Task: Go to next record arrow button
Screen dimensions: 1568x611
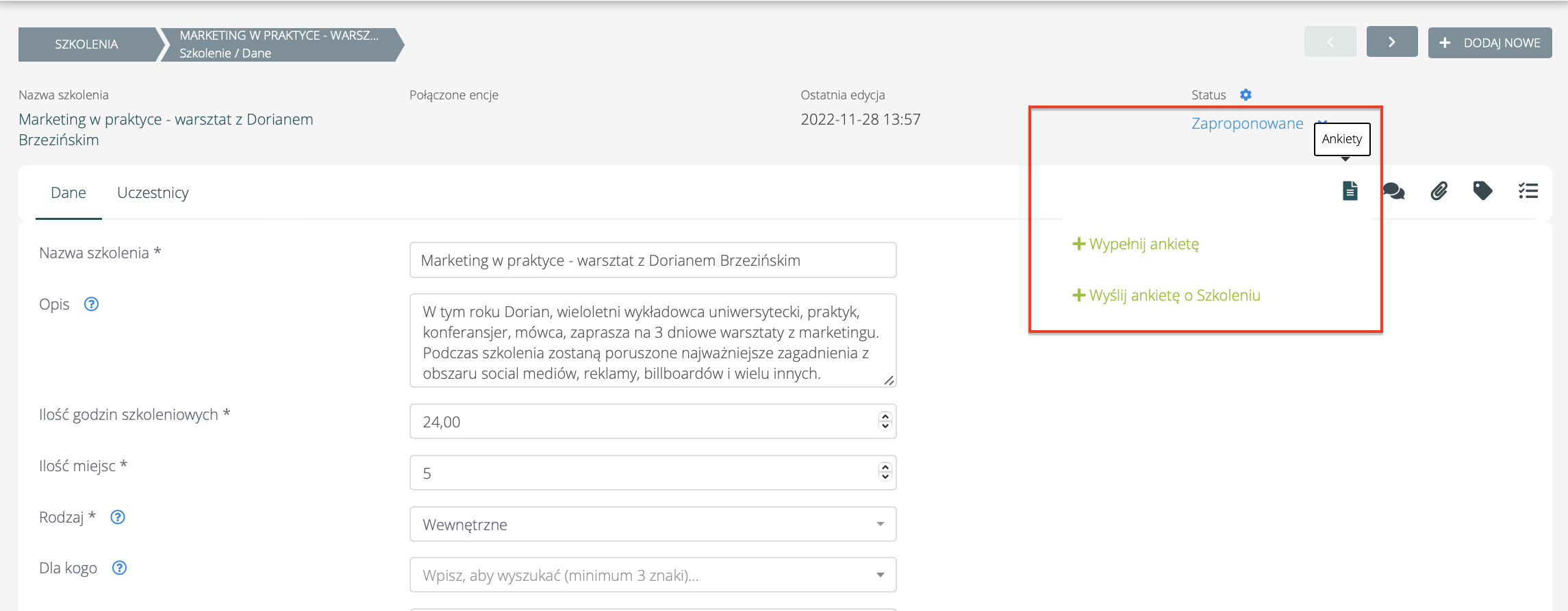Action: pyautogui.click(x=1391, y=42)
